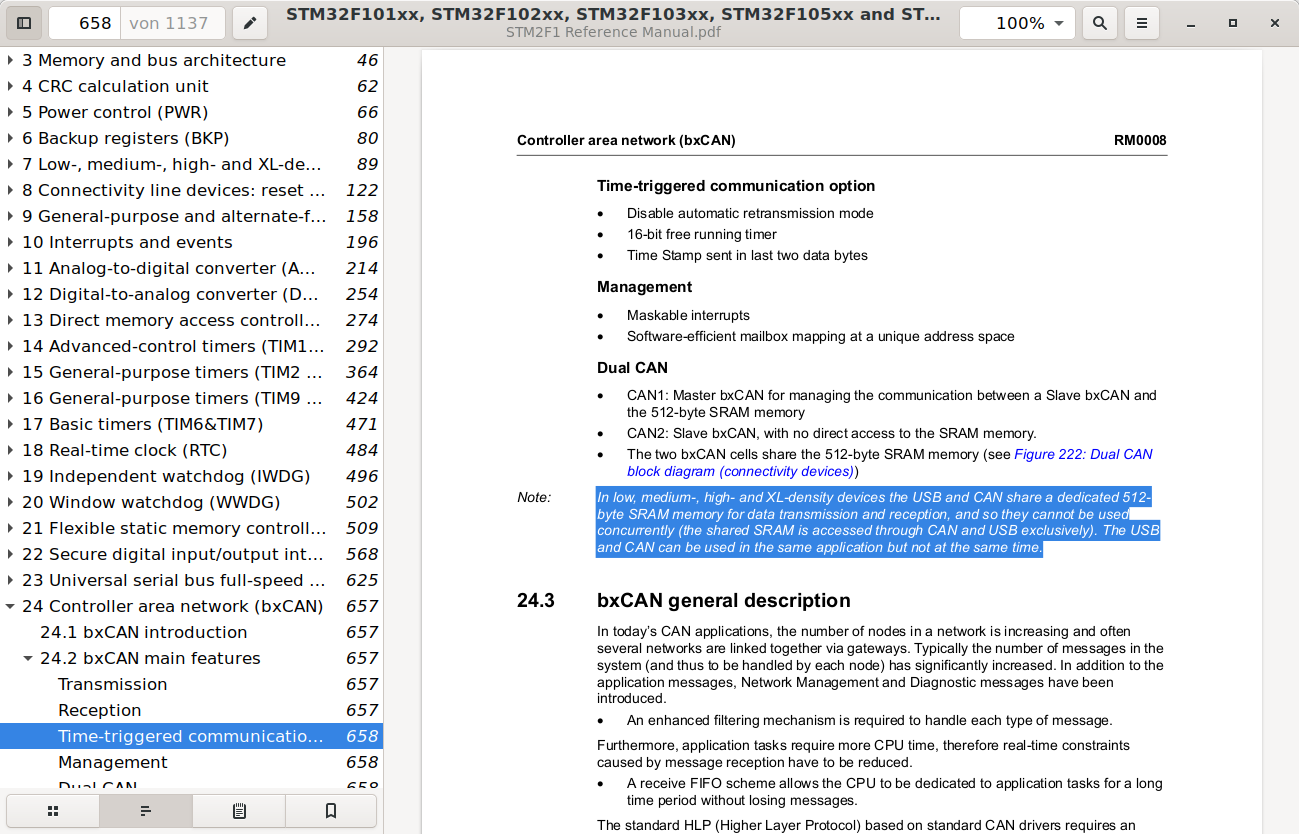Go to 16 General-purpose timers (TIM9

click(191, 398)
